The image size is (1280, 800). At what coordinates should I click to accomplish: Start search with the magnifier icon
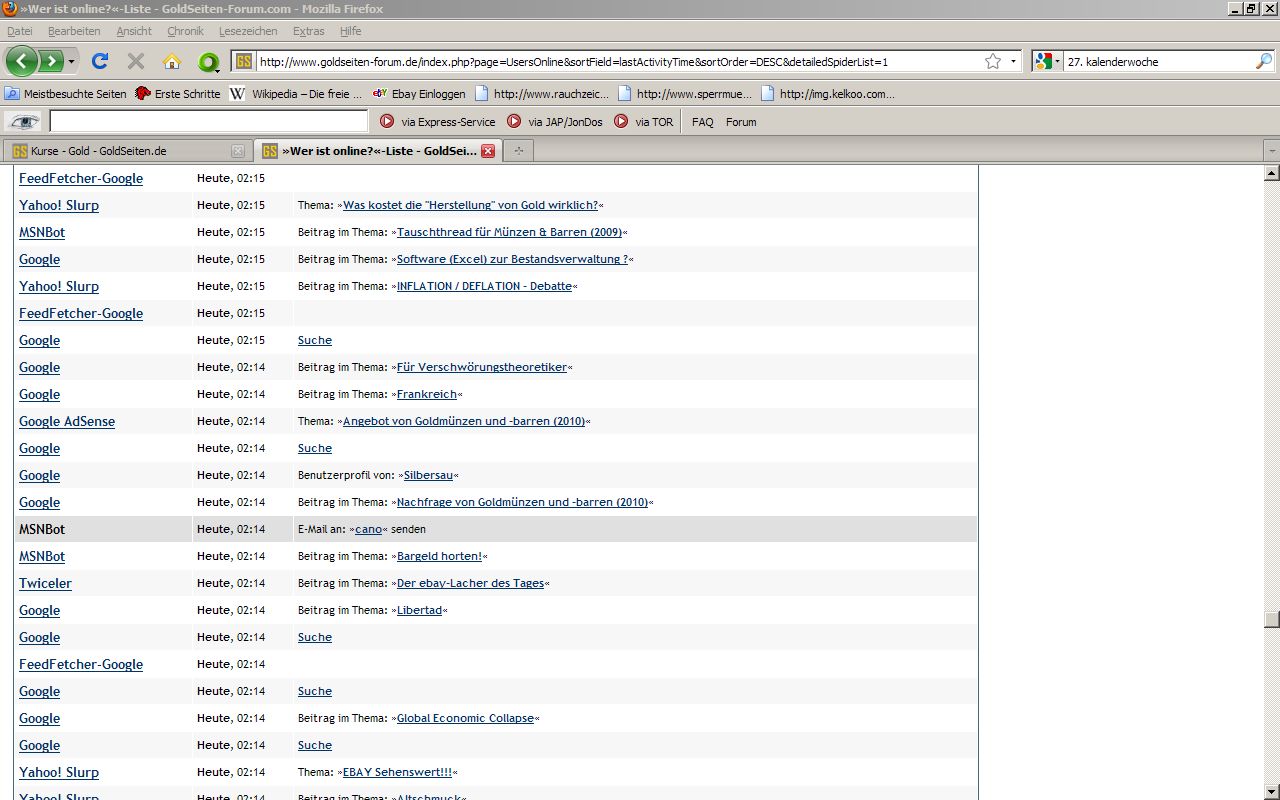(x=1264, y=61)
